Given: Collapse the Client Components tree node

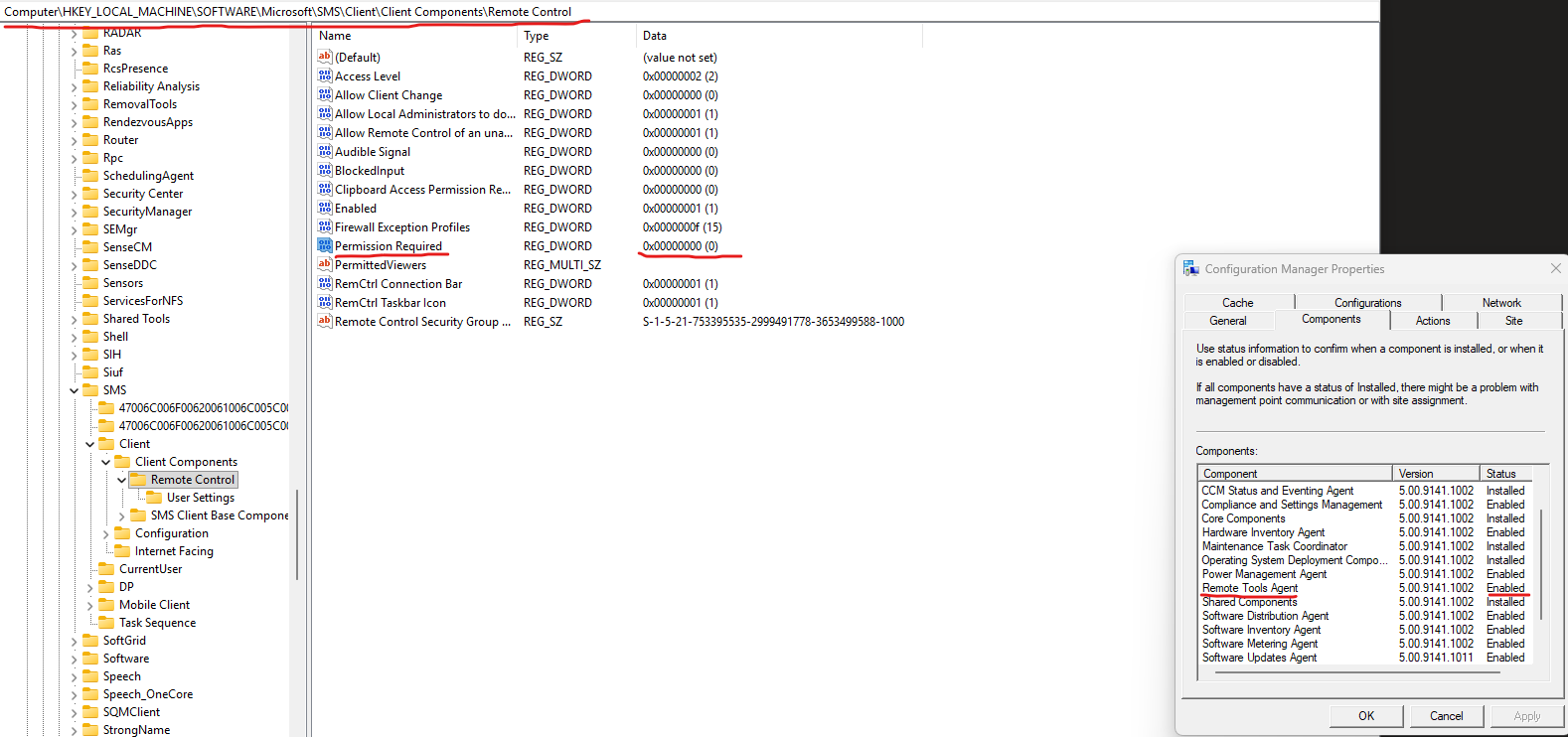Looking at the screenshot, I should [106, 462].
